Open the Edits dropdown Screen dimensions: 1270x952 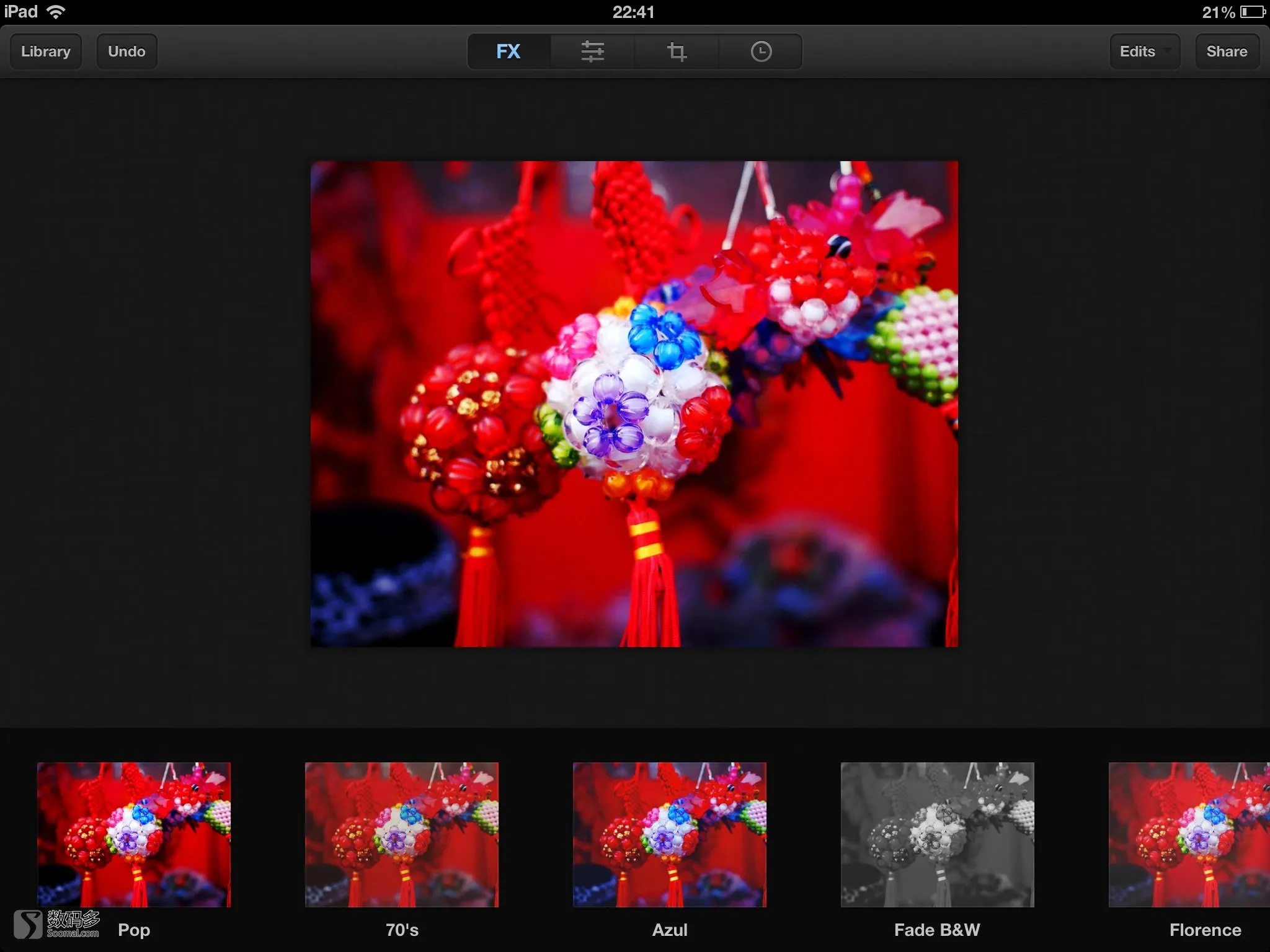(x=1145, y=51)
